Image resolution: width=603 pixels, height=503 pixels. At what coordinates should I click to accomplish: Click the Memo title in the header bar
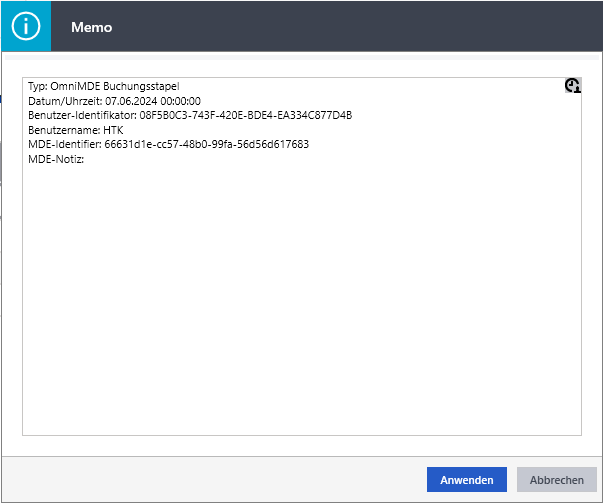pyautogui.click(x=92, y=27)
